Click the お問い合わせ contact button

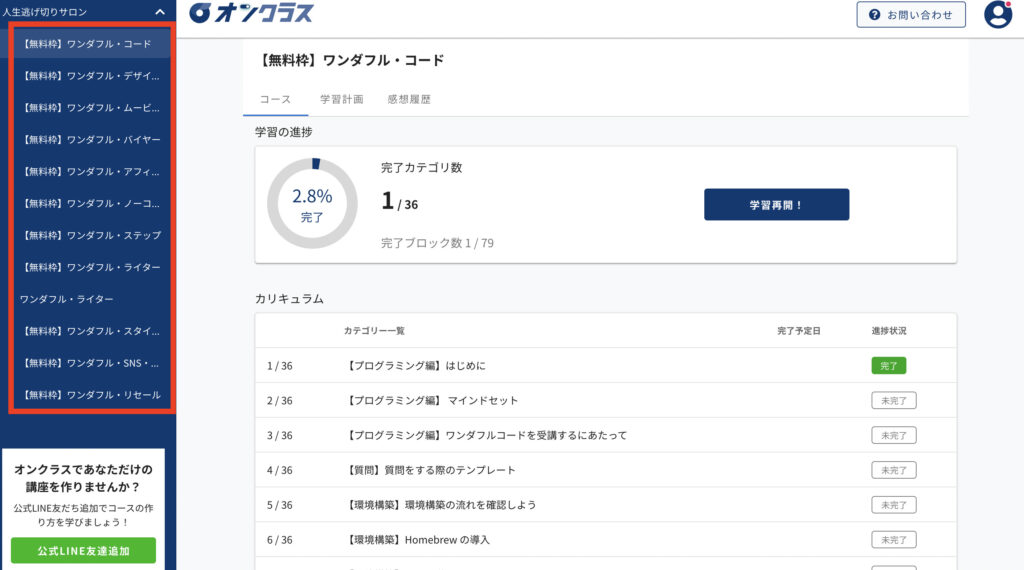point(911,14)
